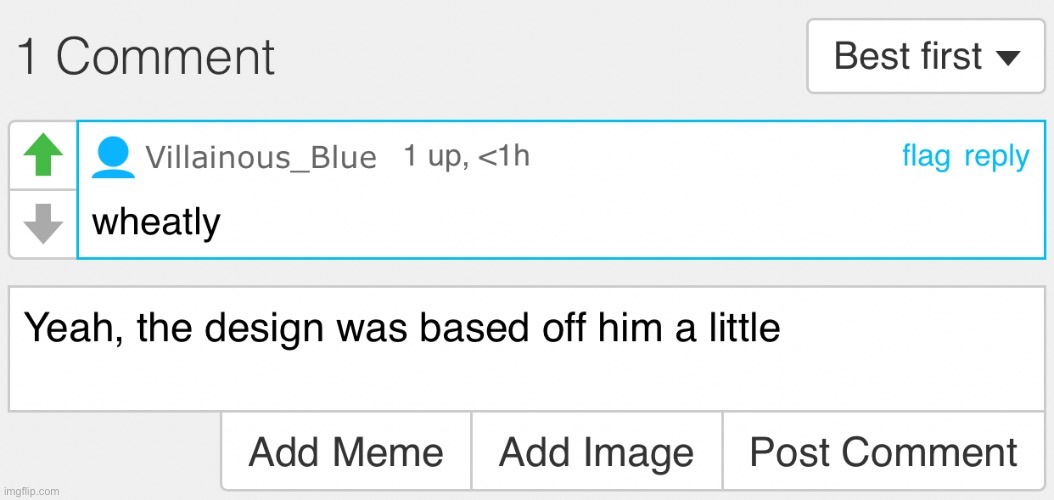Open the Best first sort dropdown

coord(926,56)
